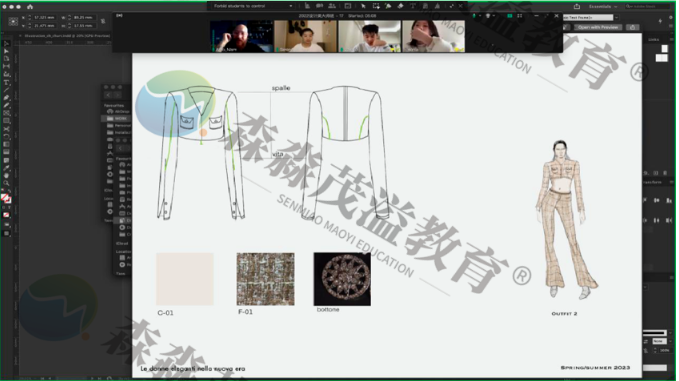
Task: Toggle the microphone in the meeting bar
Action: click(x=474, y=16)
